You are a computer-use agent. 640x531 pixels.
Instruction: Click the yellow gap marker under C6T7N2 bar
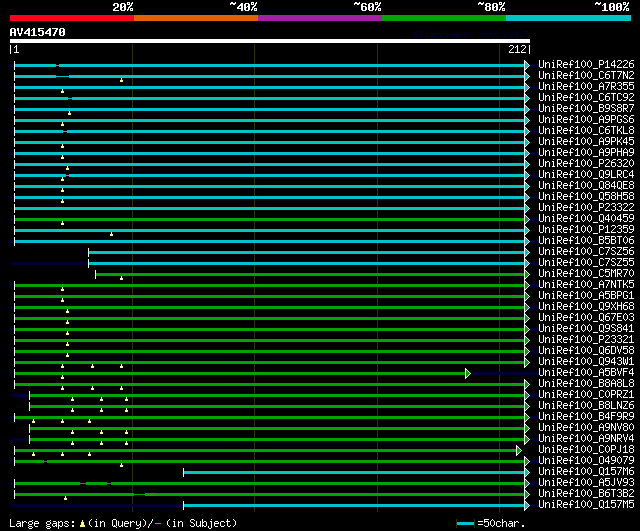click(121, 80)
